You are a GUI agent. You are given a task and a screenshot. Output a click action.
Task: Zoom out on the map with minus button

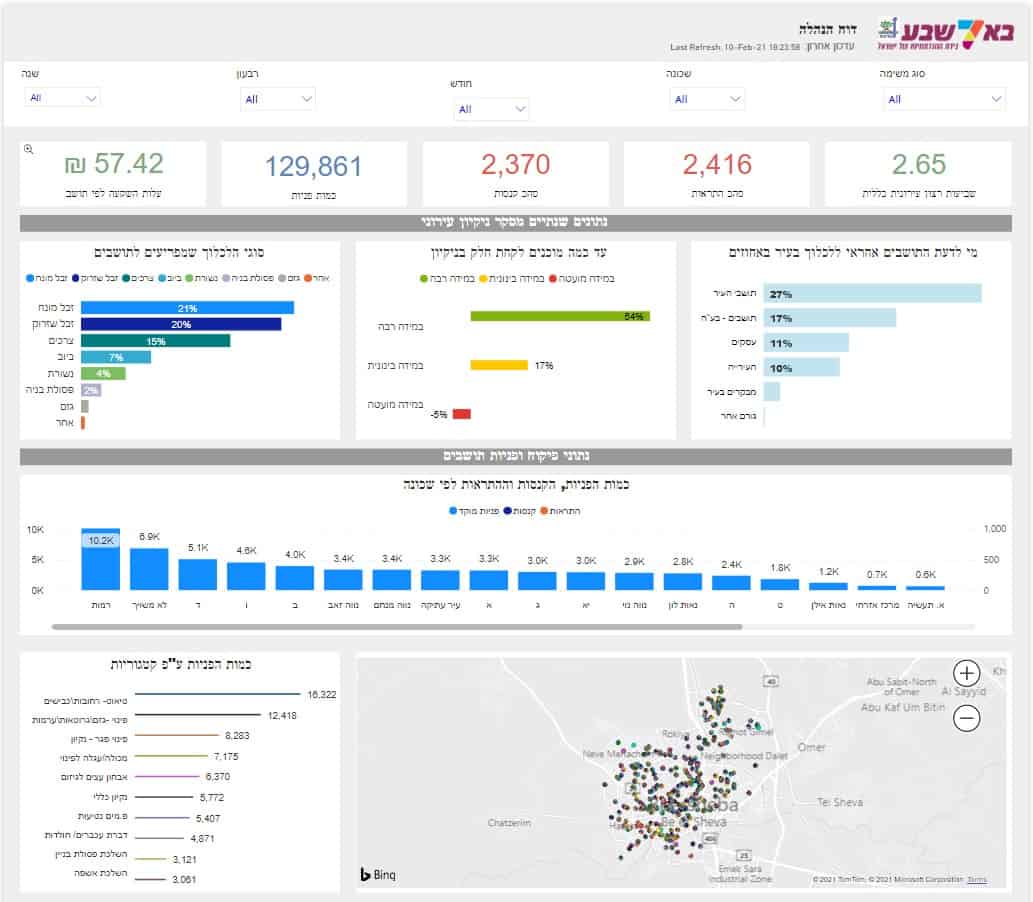pos(966,717)
